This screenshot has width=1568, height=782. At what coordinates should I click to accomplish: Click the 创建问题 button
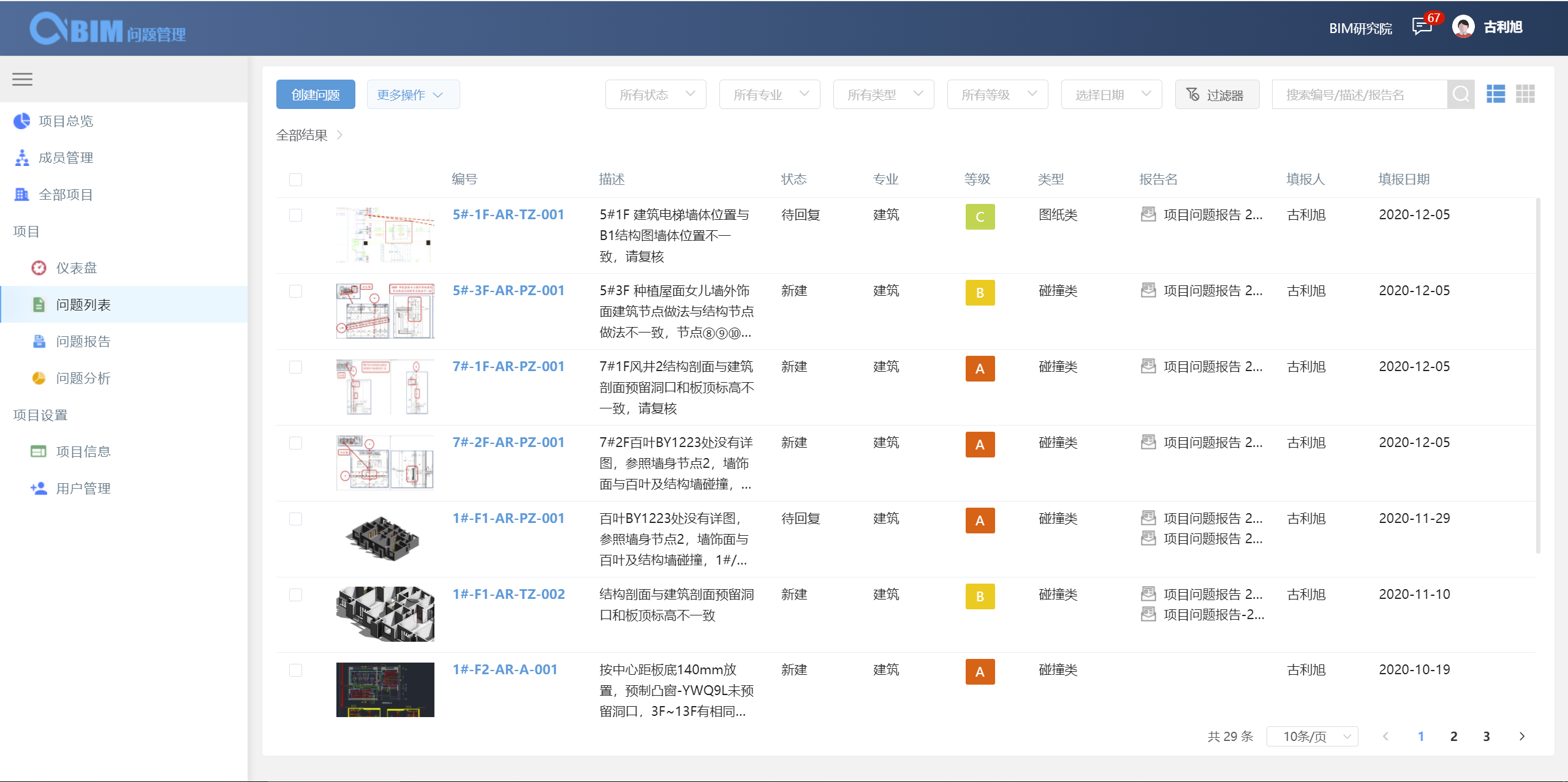(x=315, y=95)
